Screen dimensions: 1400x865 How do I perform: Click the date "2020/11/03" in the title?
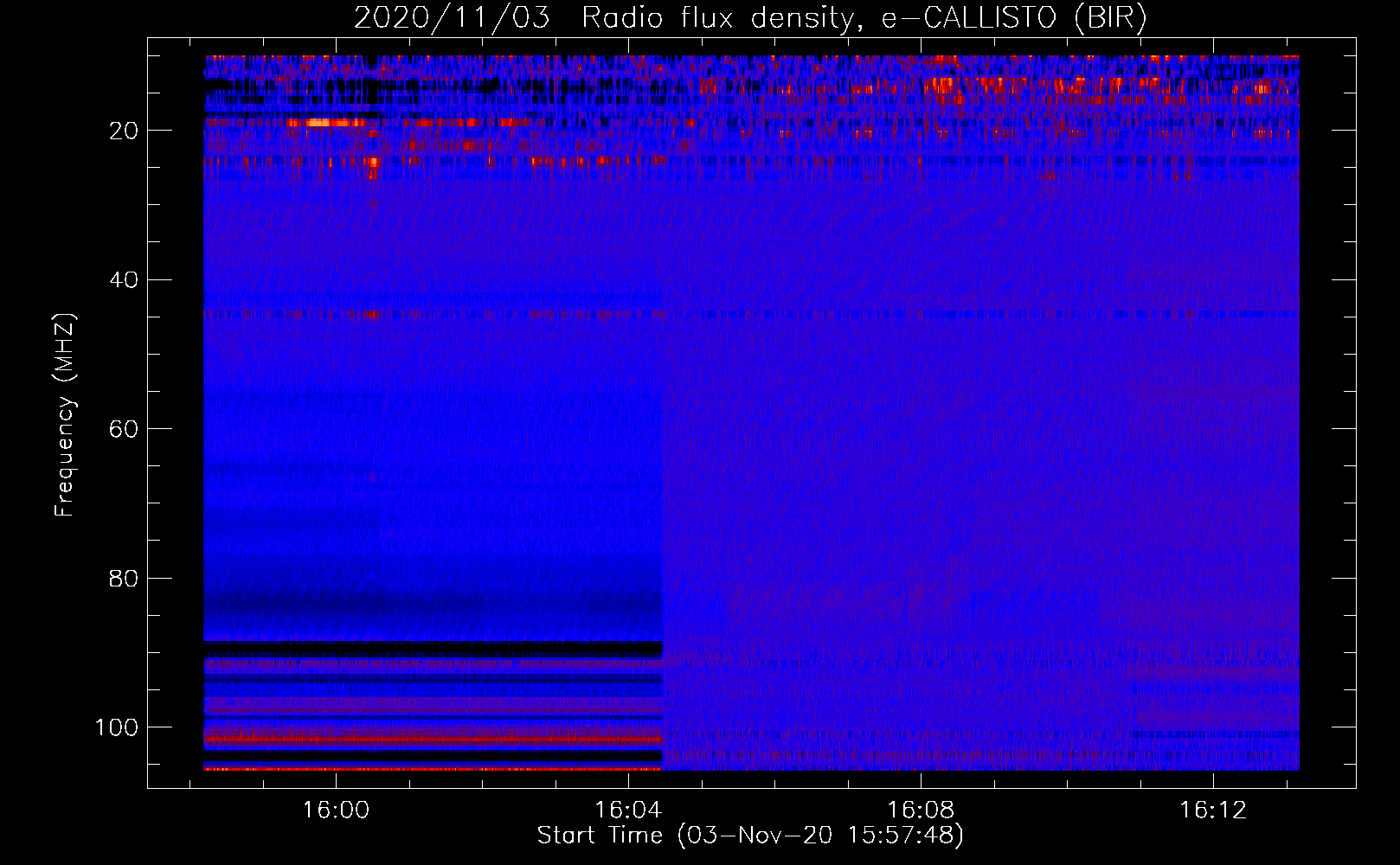(452, 18)
